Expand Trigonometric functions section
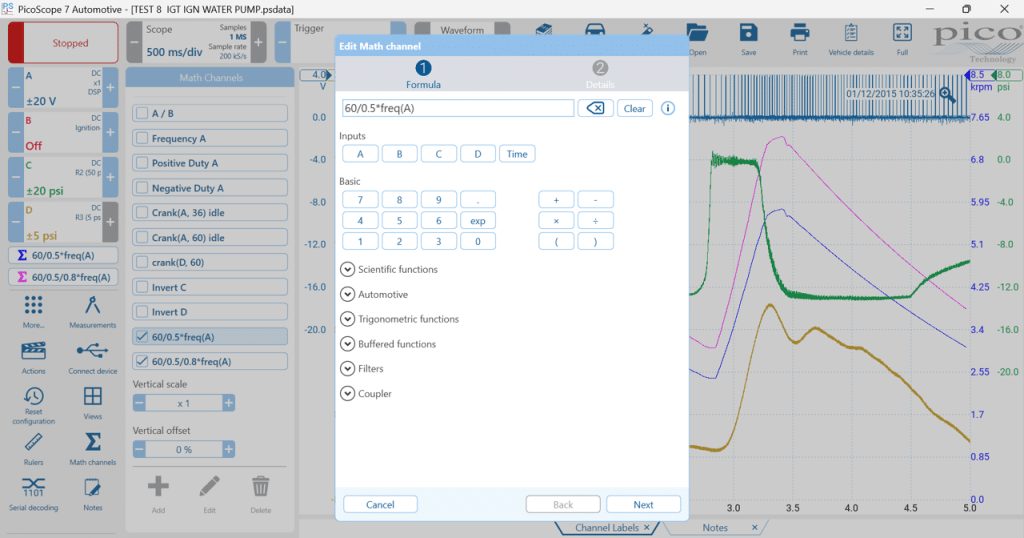1024x538 pixels. [347, 319]
